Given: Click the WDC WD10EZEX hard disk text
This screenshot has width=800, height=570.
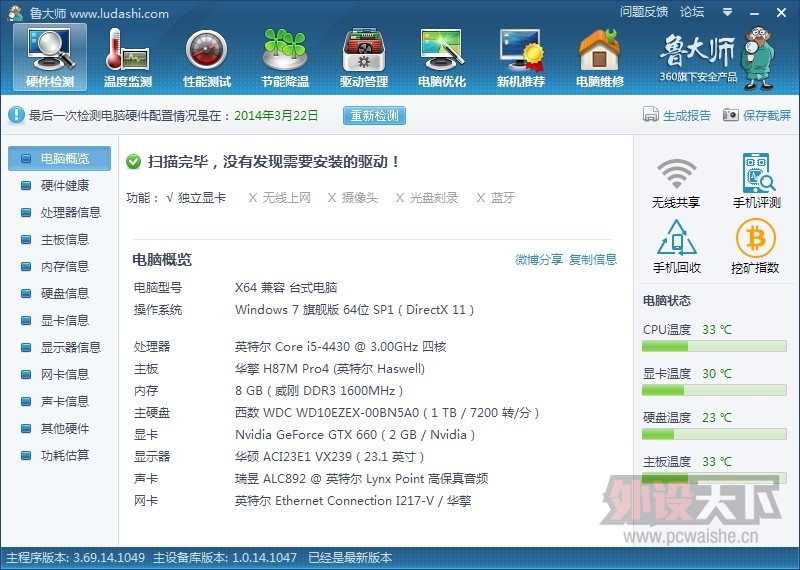Looking at the screenshot, I should 387,412.
